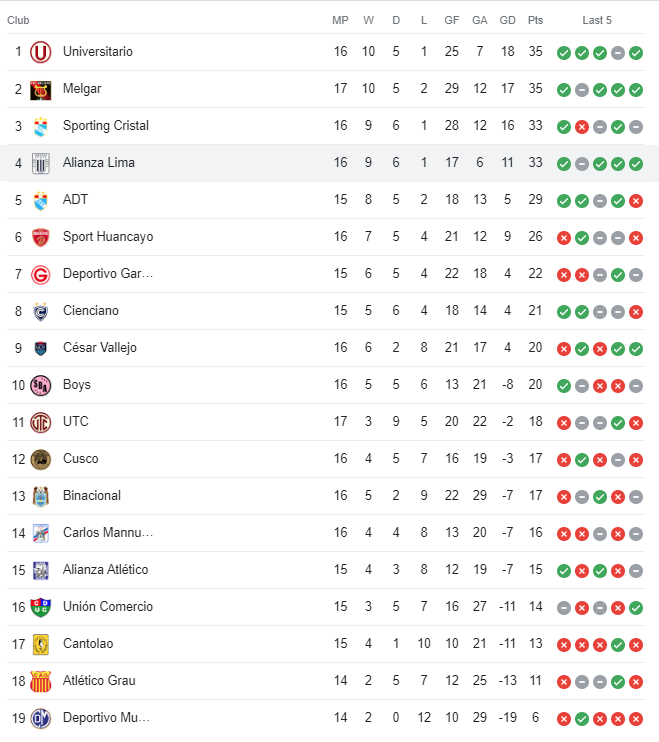Click the Sporting Cristal crest icon

[40, 126]
